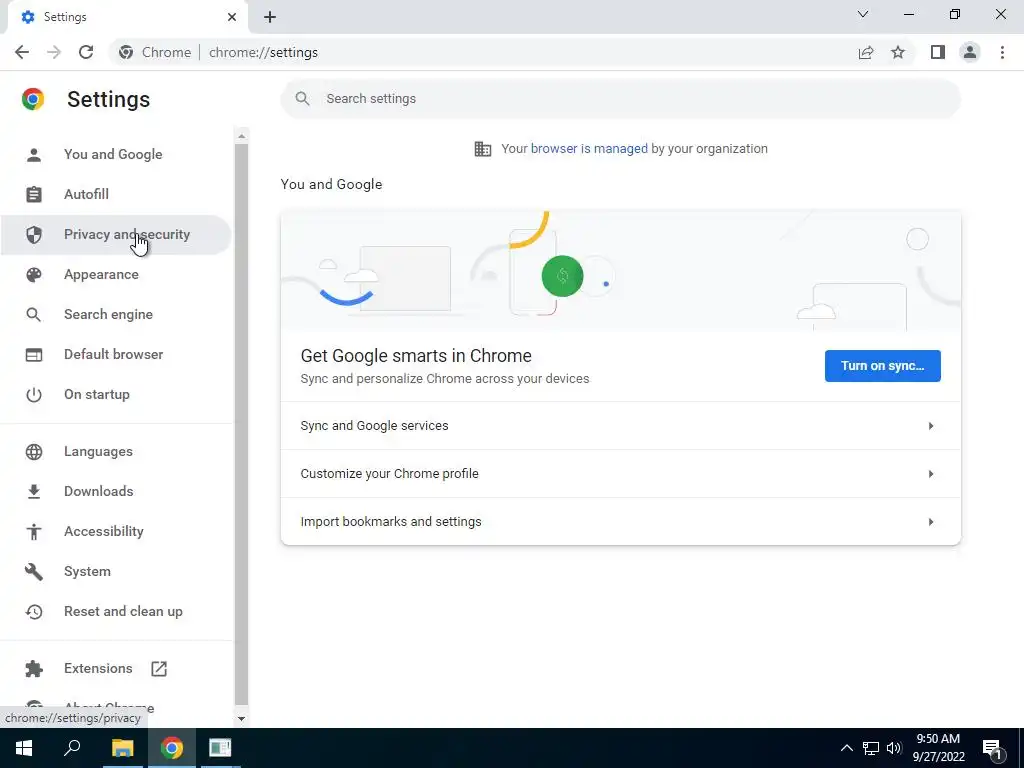This screenshot has height=768, width=1024.
Task: Expand arrow on Sync and Google services
Action: point(931,426)
